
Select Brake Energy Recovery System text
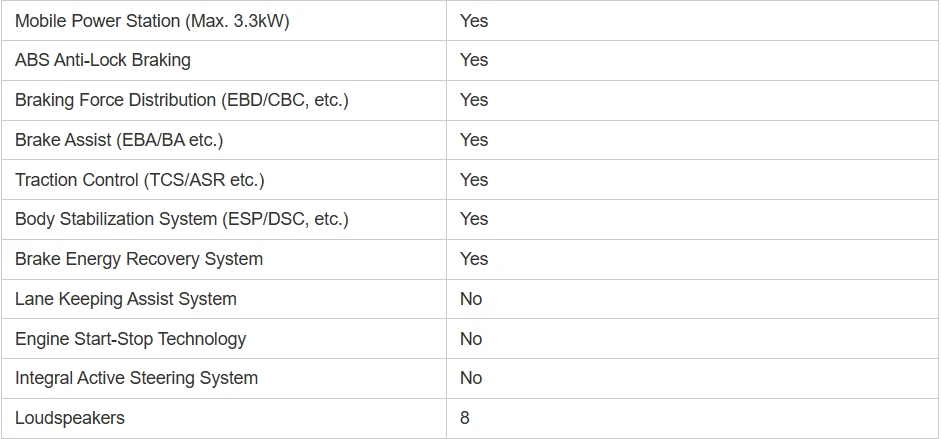click(139, 259)
